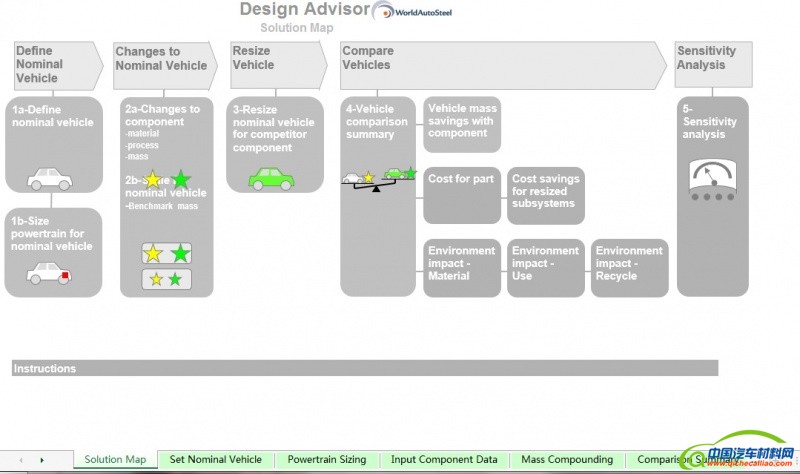Select Environment impact - Recycle box
800x474 pixels.
click(629, 267)
